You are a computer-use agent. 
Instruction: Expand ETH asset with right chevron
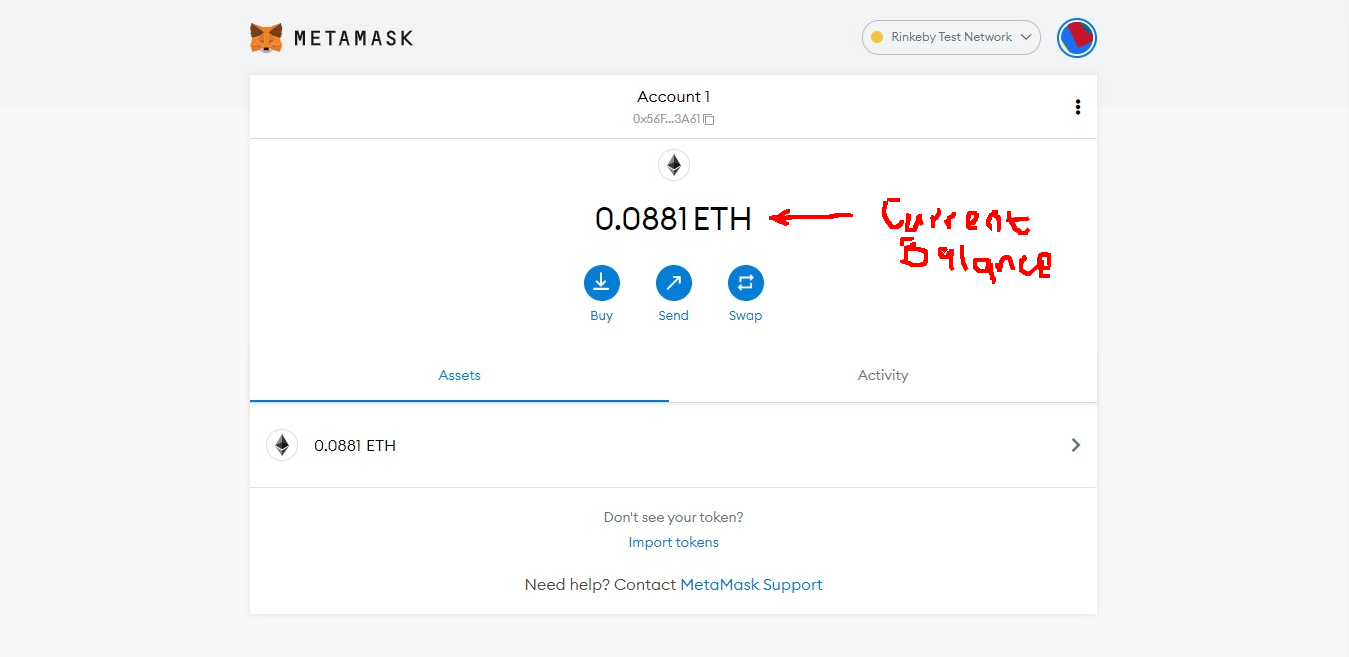[x=1076, y=445]
